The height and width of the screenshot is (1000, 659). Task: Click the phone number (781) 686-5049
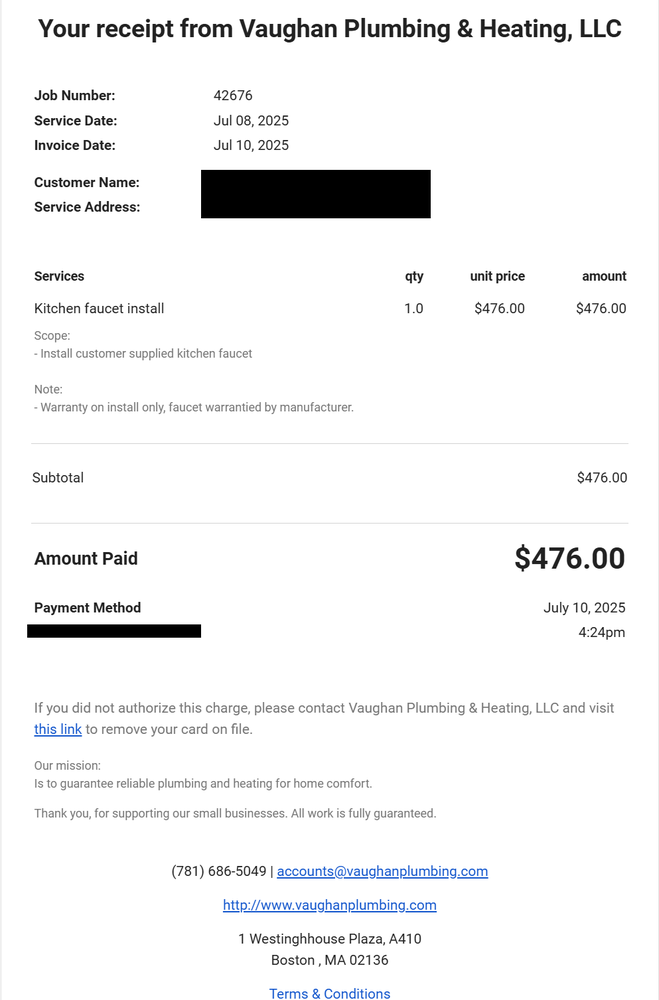click(218, 871)
